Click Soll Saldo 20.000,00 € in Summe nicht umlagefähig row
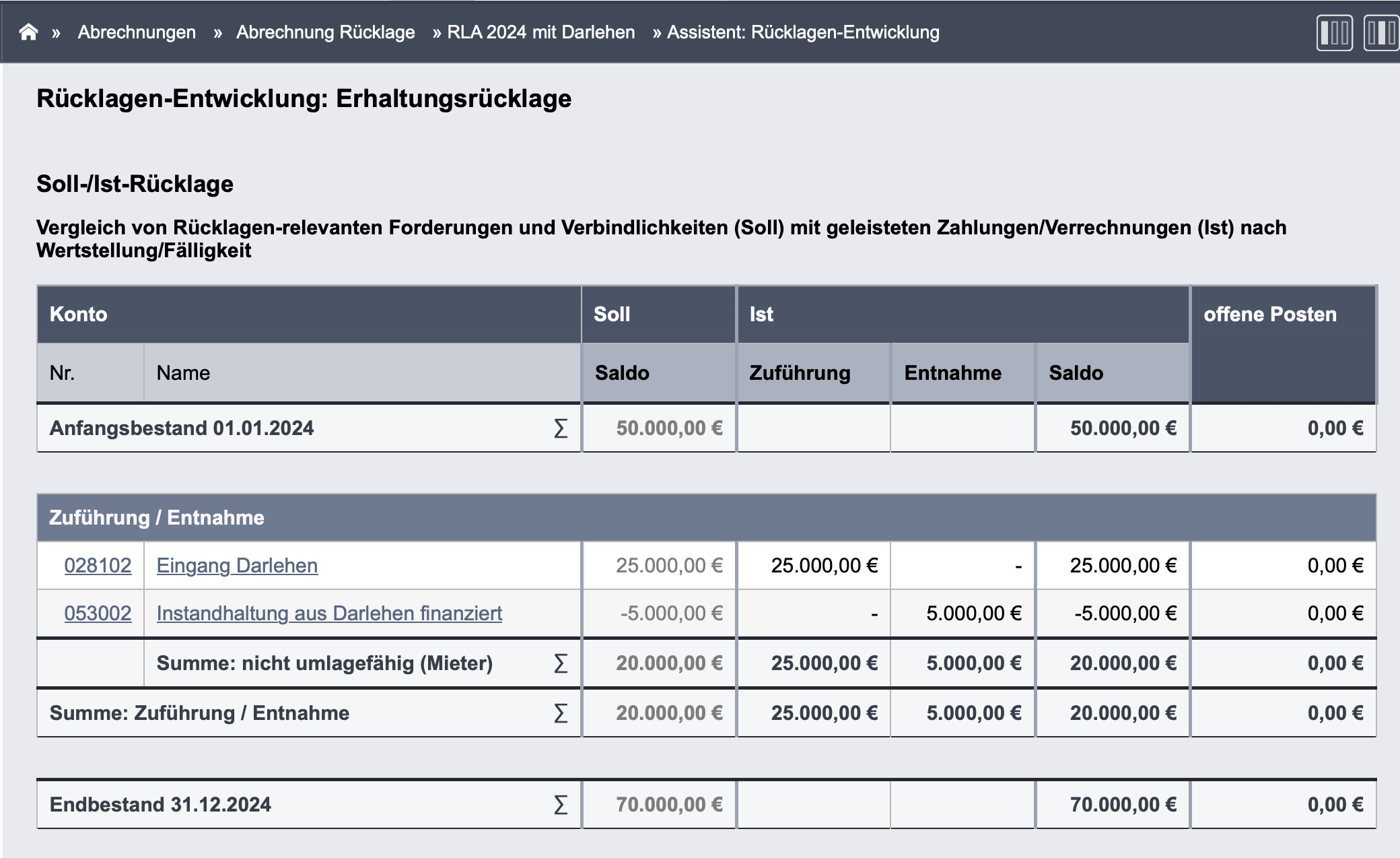 670,663
